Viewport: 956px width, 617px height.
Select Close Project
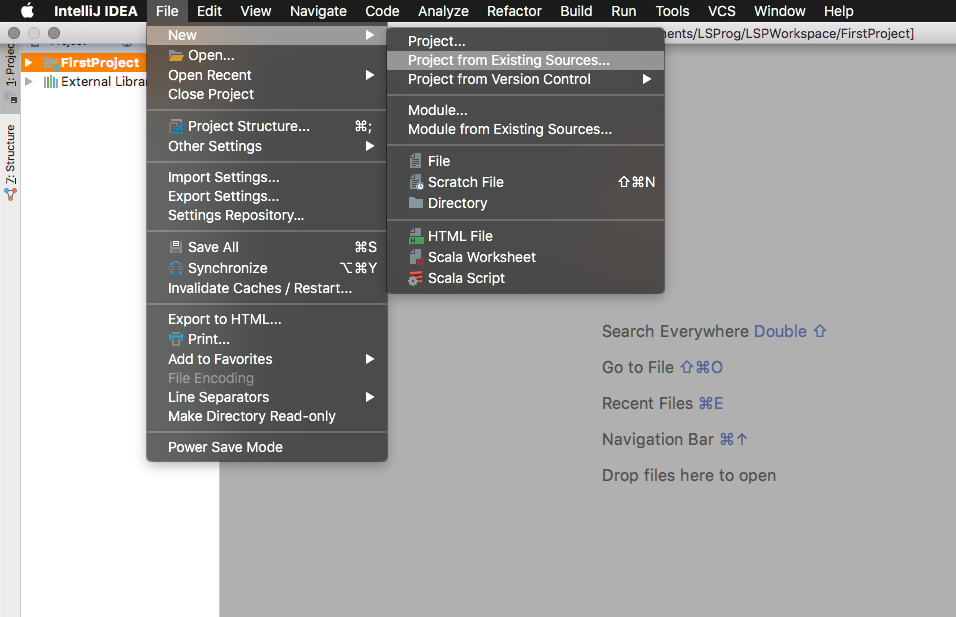pyautogui.click(x=267, y=94)
